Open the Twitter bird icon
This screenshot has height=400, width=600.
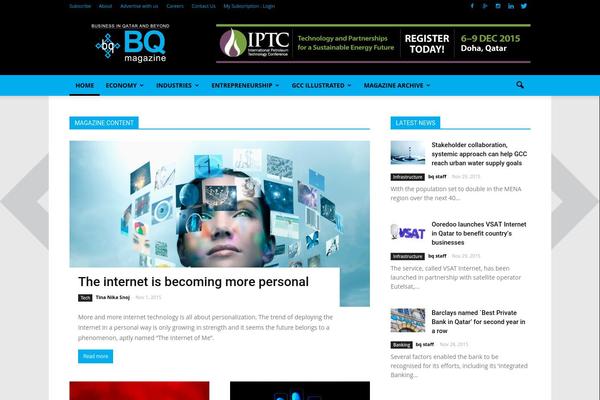click(x=525, y=6)
